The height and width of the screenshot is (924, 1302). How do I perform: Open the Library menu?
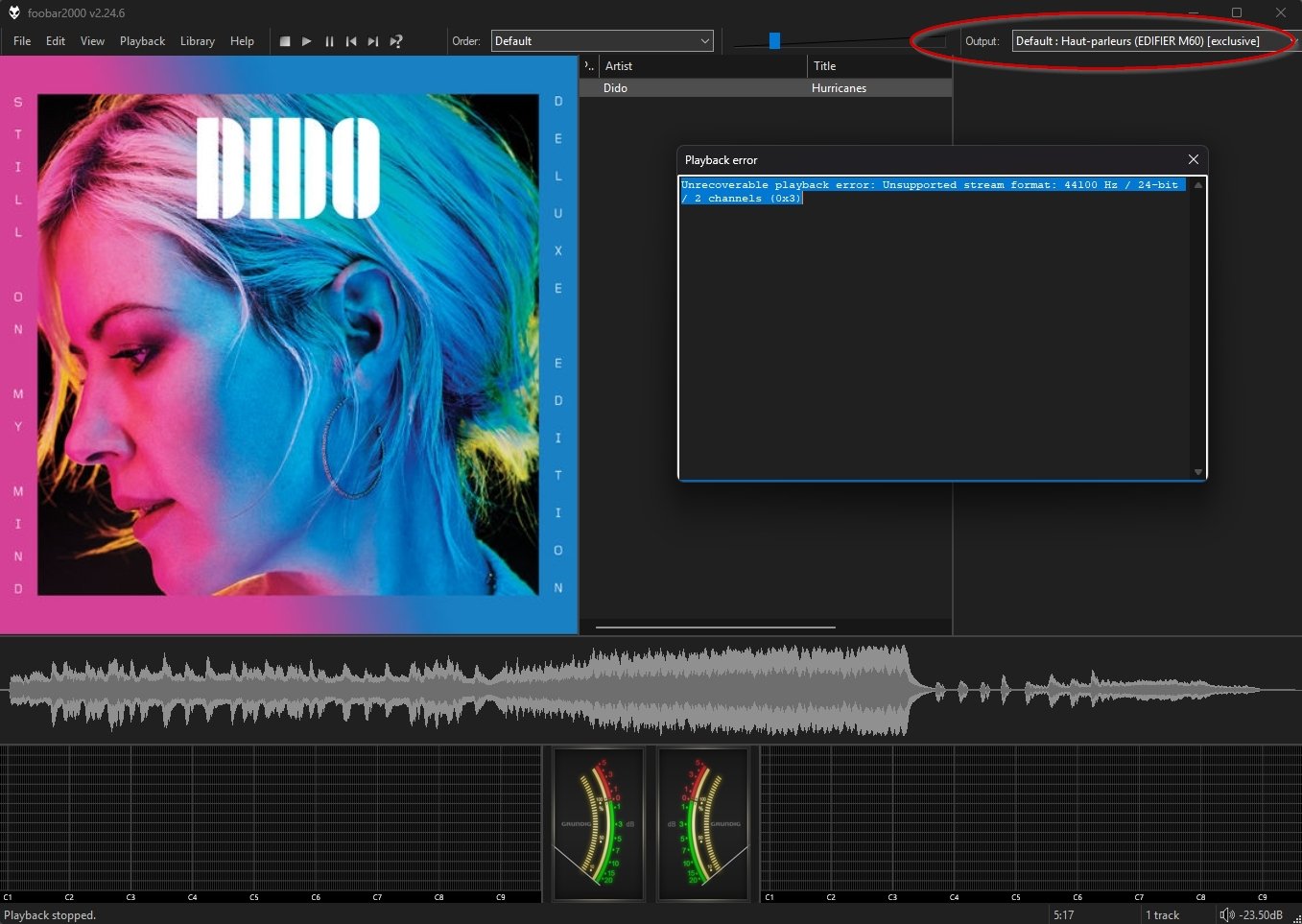[x=198, y=41]
